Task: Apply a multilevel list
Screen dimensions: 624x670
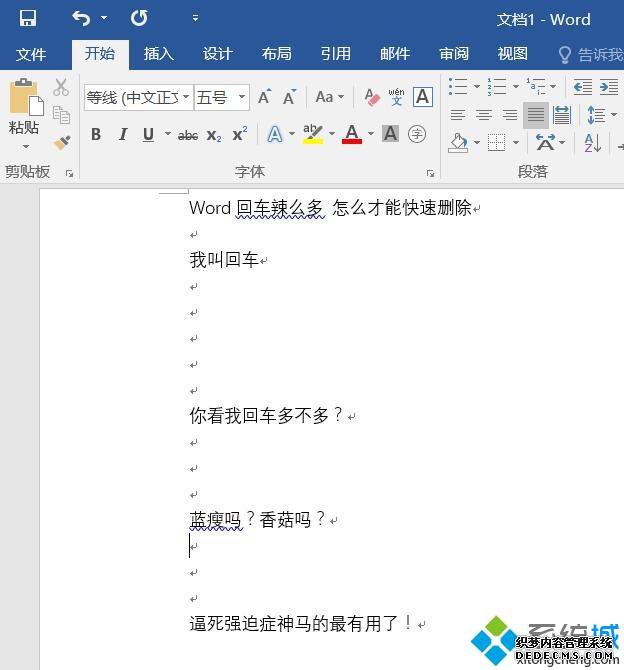Action: tap(536, 86)
